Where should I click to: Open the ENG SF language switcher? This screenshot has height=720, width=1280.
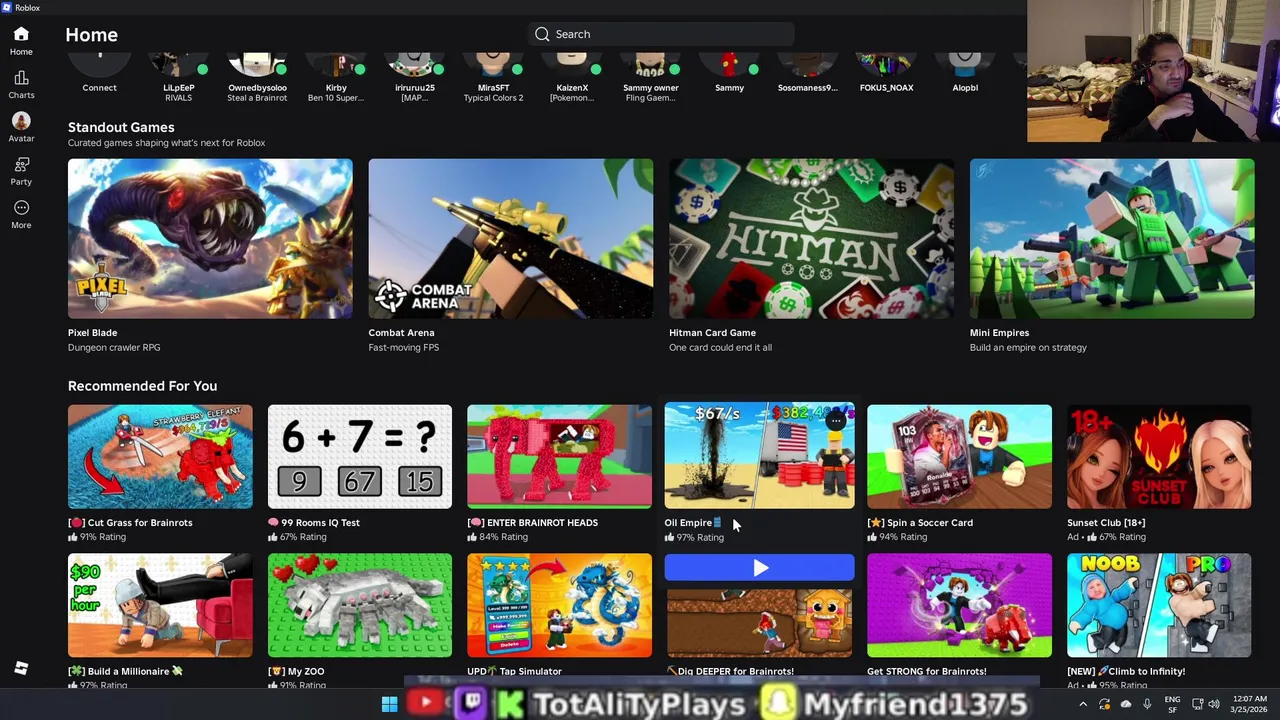(x=1172, y=704)
